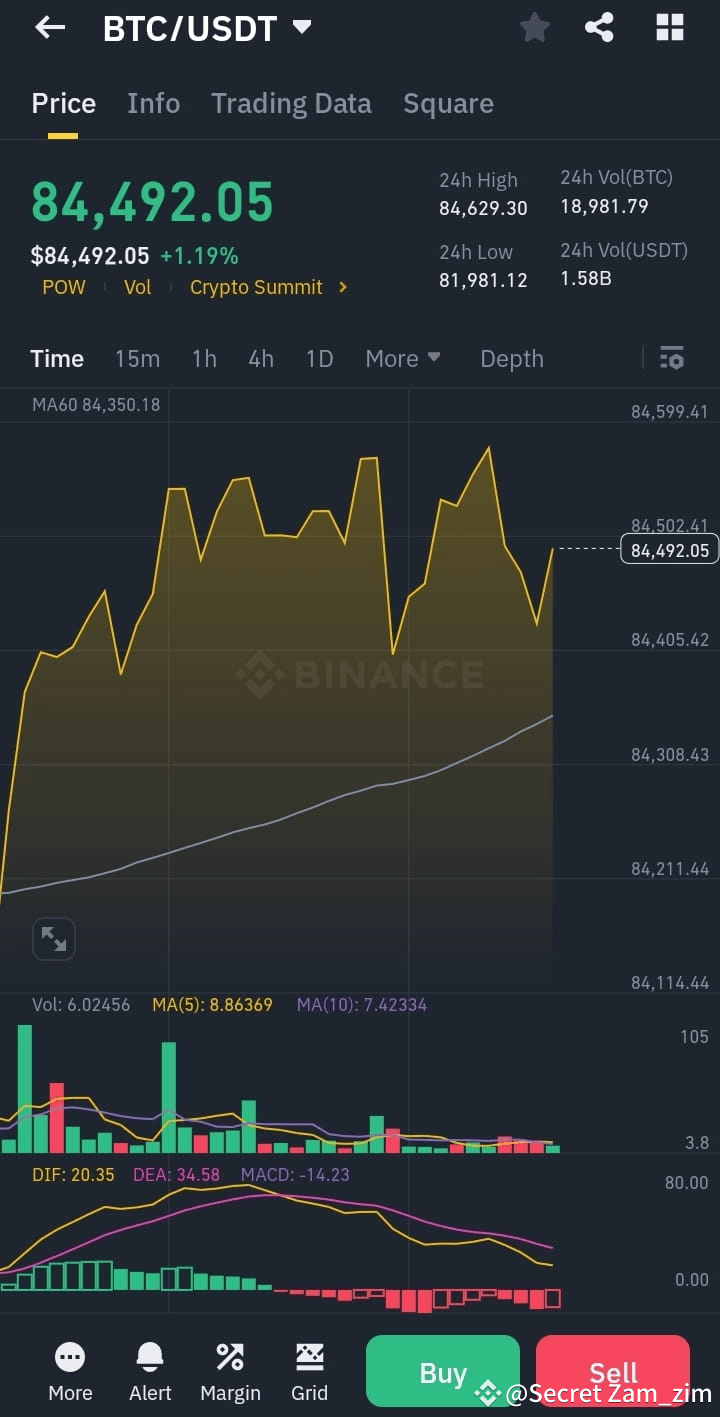Switch to the Trading Data tab
The width and height of the screenshot is (720, 1417).
(291, 104)
